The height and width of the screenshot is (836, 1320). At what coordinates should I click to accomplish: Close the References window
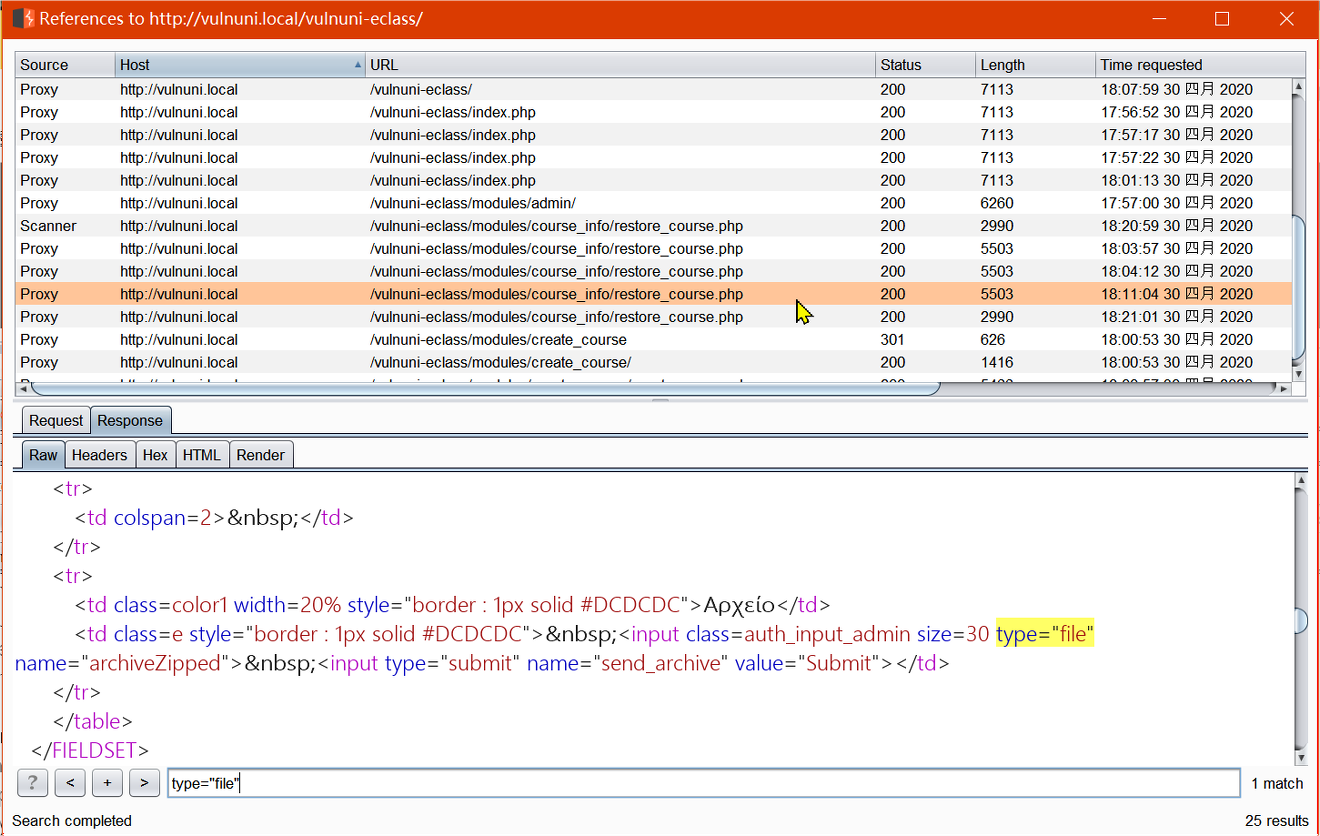(x=1288, y=19)
